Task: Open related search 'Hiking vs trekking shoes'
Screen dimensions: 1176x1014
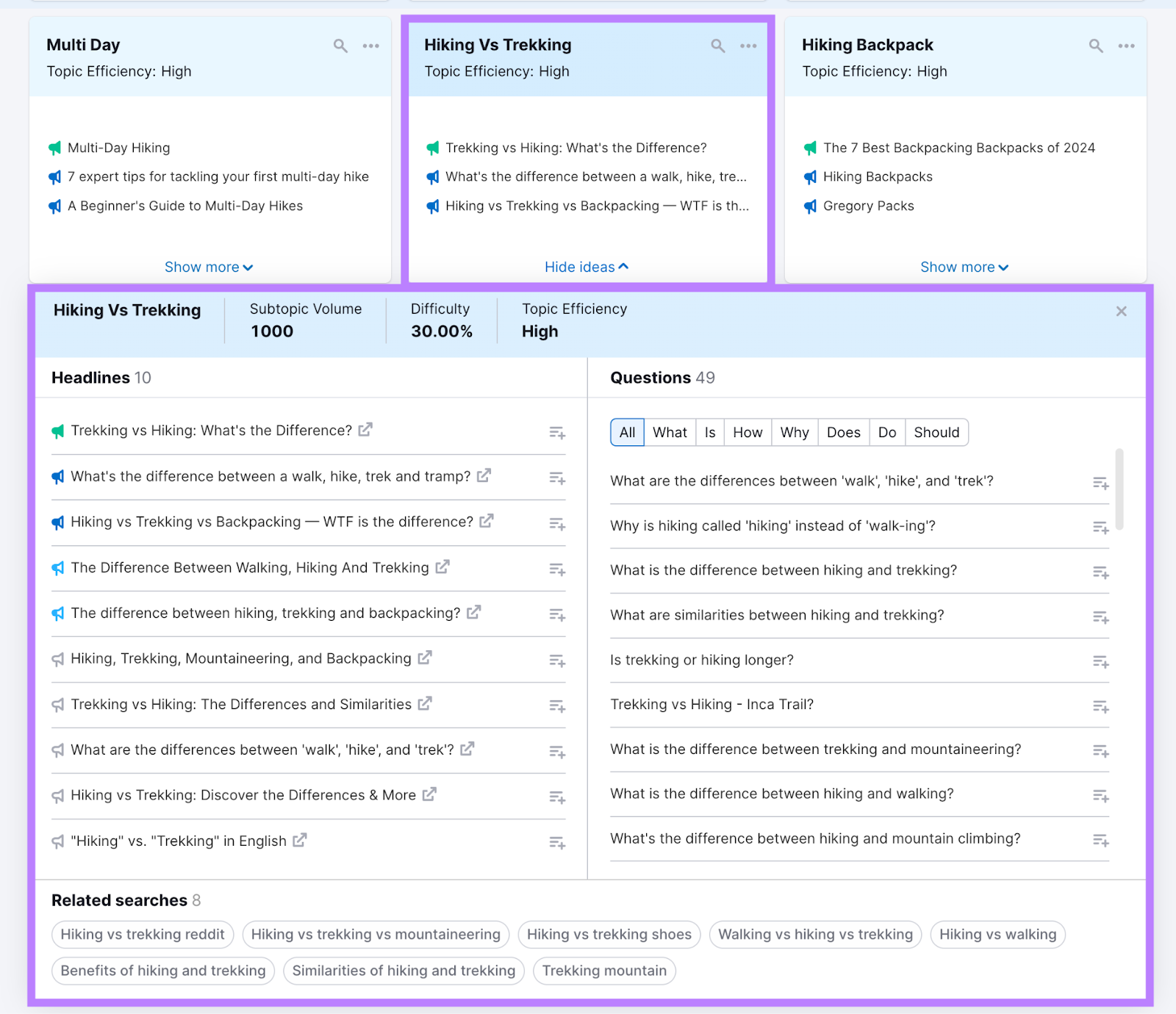Action: click(x=609, y=934)
